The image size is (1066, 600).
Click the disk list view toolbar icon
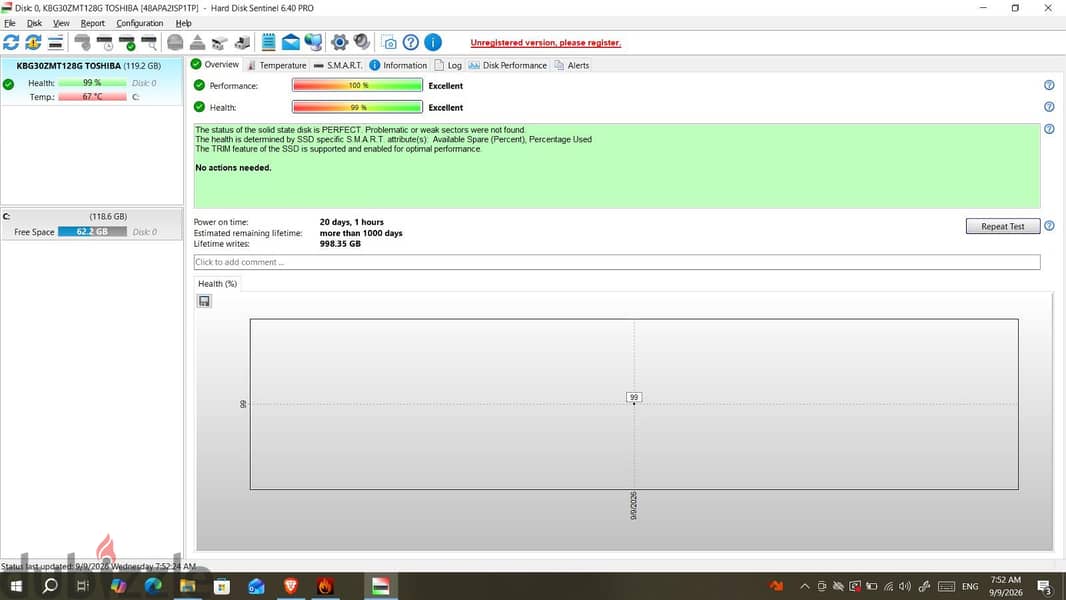(x=56, y=42)
